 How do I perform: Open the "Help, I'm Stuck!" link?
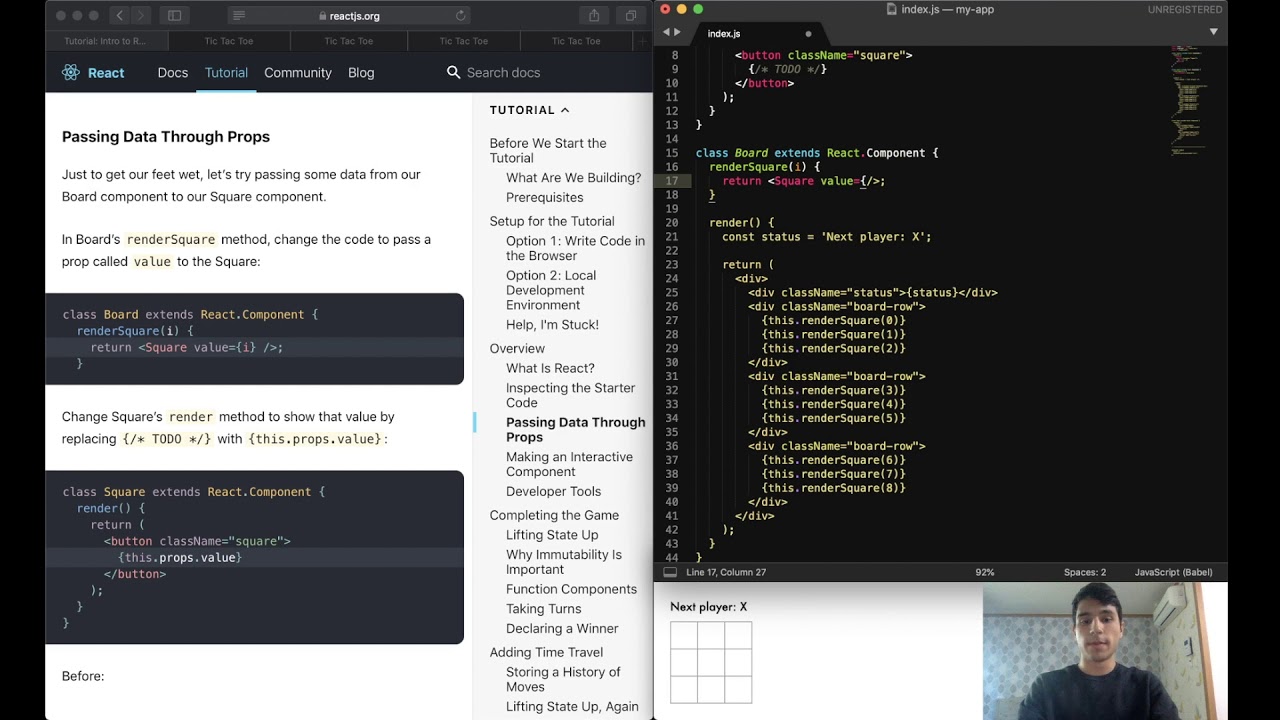pos(552,325)
